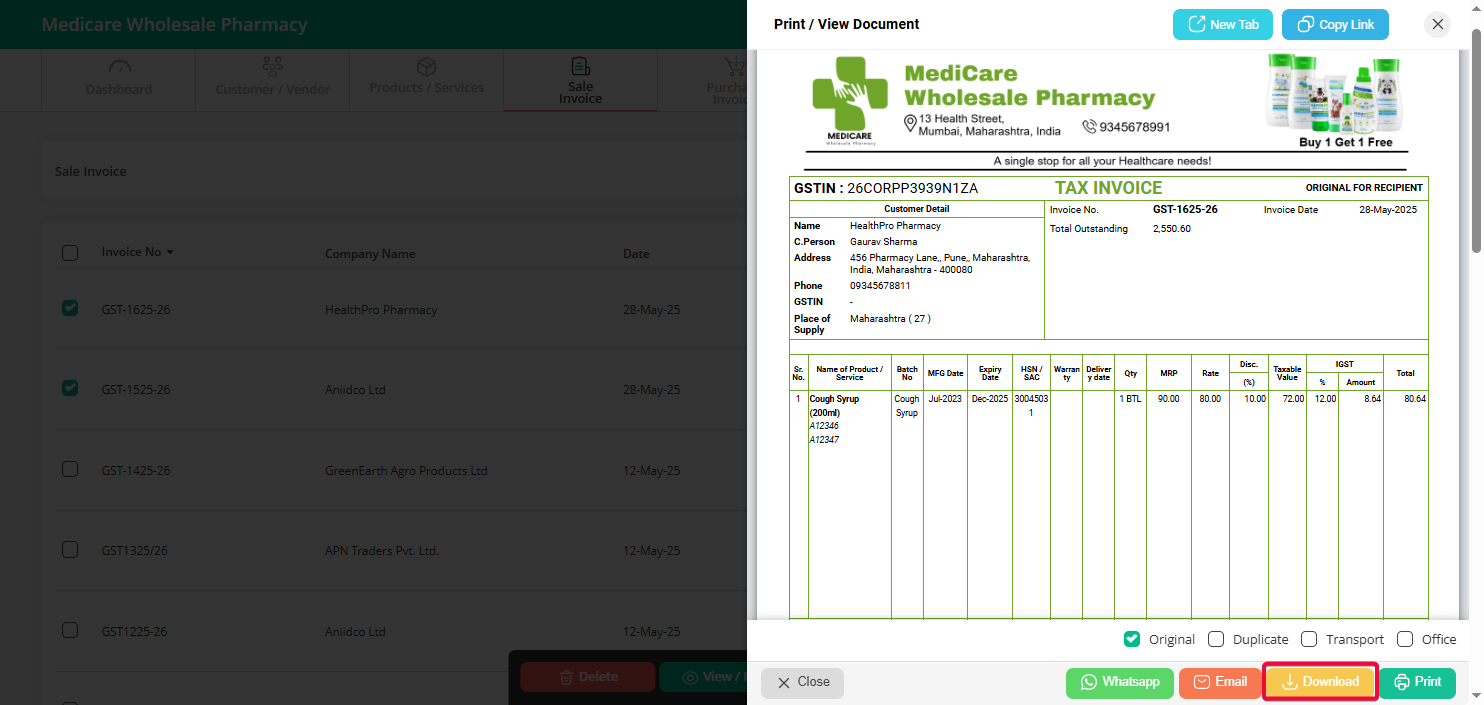Click HealthPro Pharmacy in the company list
This screenshot has height=705, width=1484.
[381, 310]
